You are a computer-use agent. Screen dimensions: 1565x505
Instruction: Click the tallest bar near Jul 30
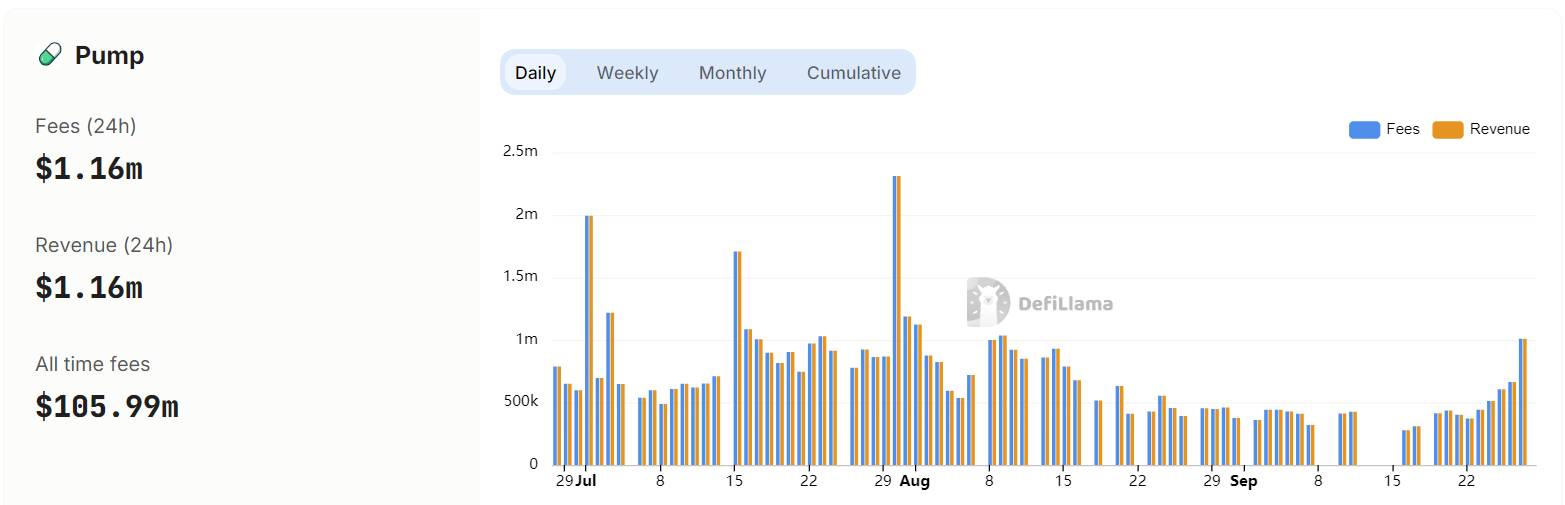click(897, 320)
